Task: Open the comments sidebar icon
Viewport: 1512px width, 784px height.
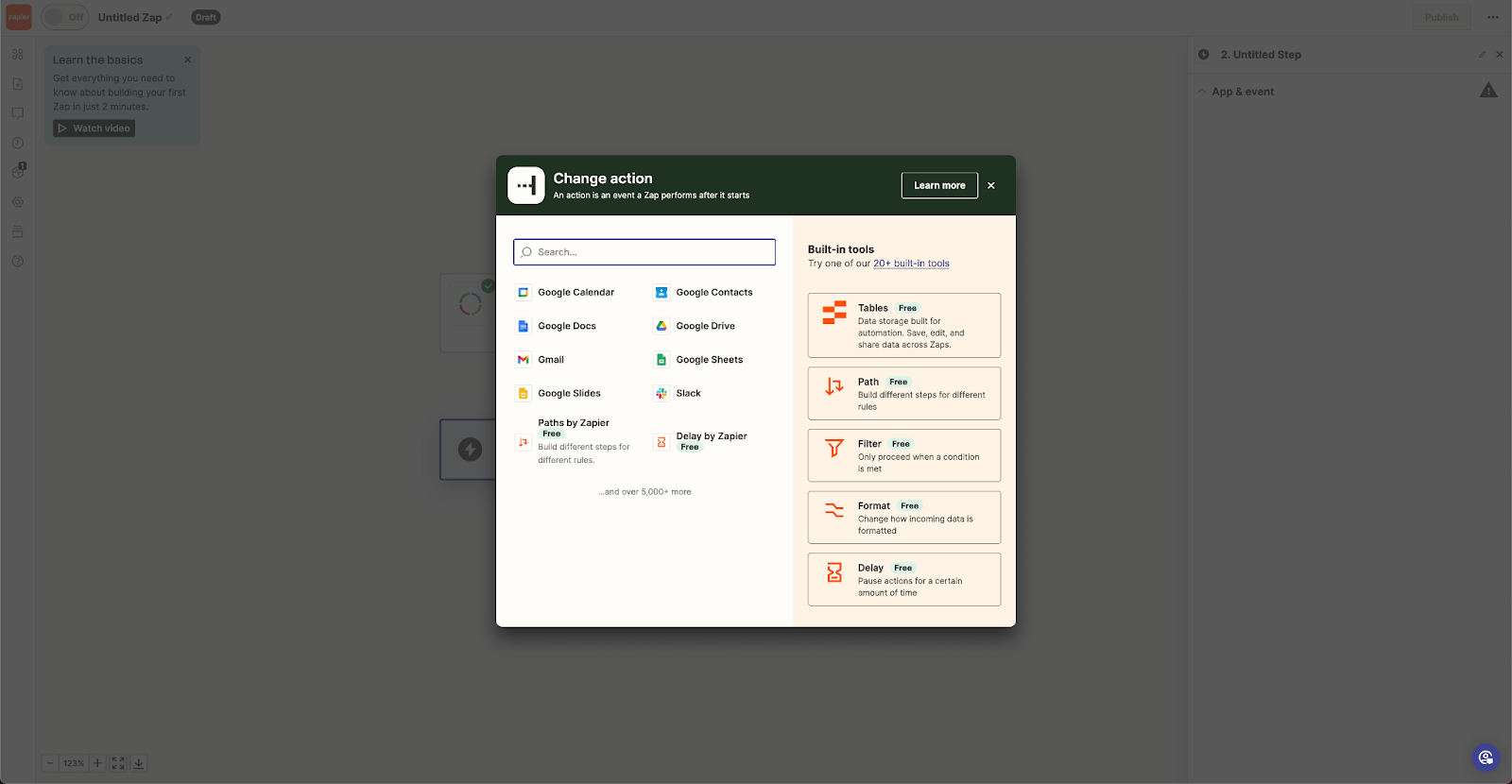Action: pos(18,113)
